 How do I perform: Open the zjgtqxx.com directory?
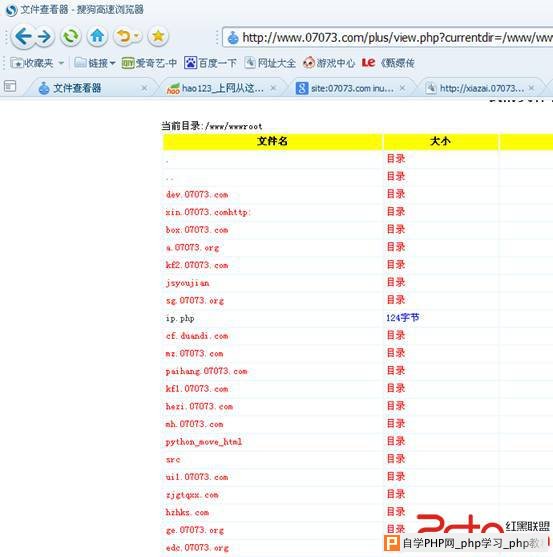coord(192,495)
